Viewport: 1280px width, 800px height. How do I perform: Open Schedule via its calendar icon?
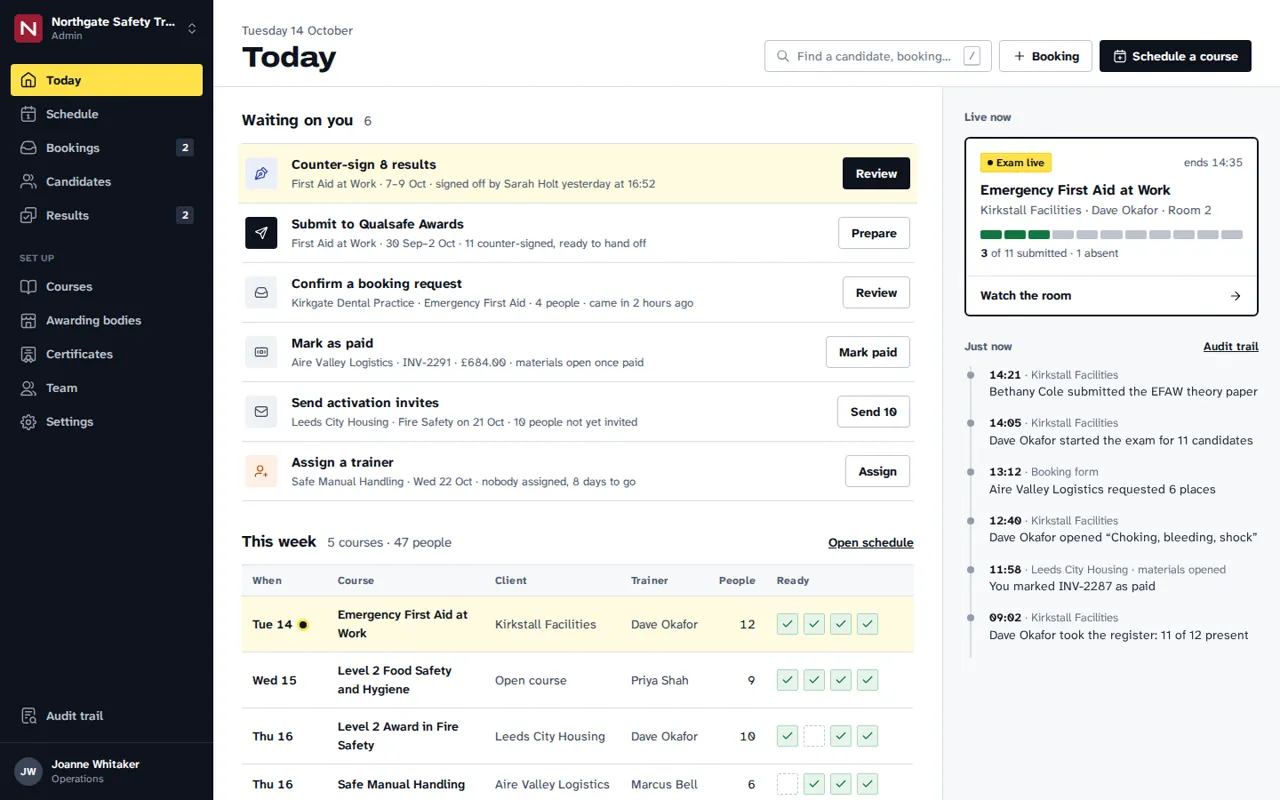pyautogui.click(x=28, y=114)
